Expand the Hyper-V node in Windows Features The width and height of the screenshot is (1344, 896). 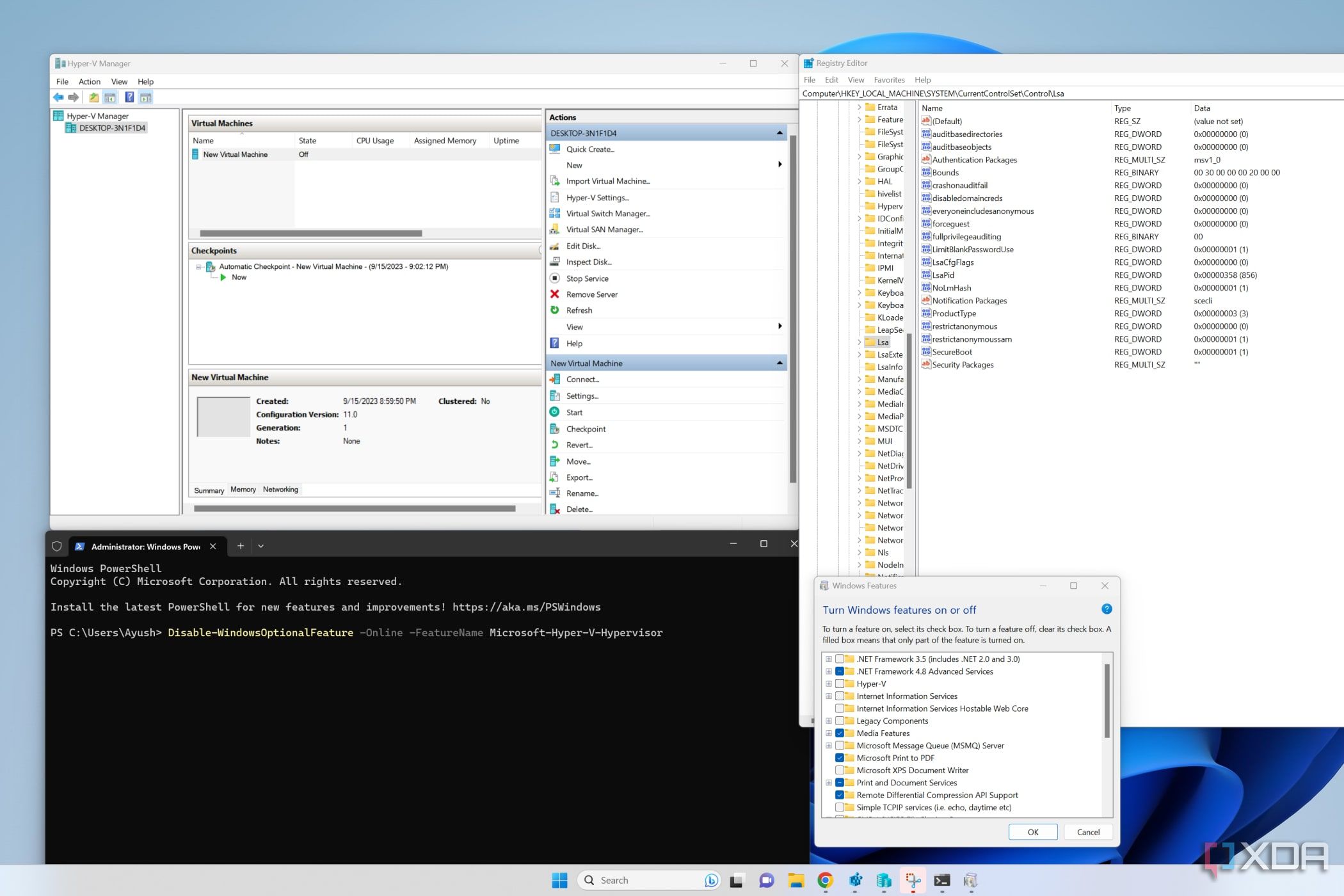[x=829, y=684]
